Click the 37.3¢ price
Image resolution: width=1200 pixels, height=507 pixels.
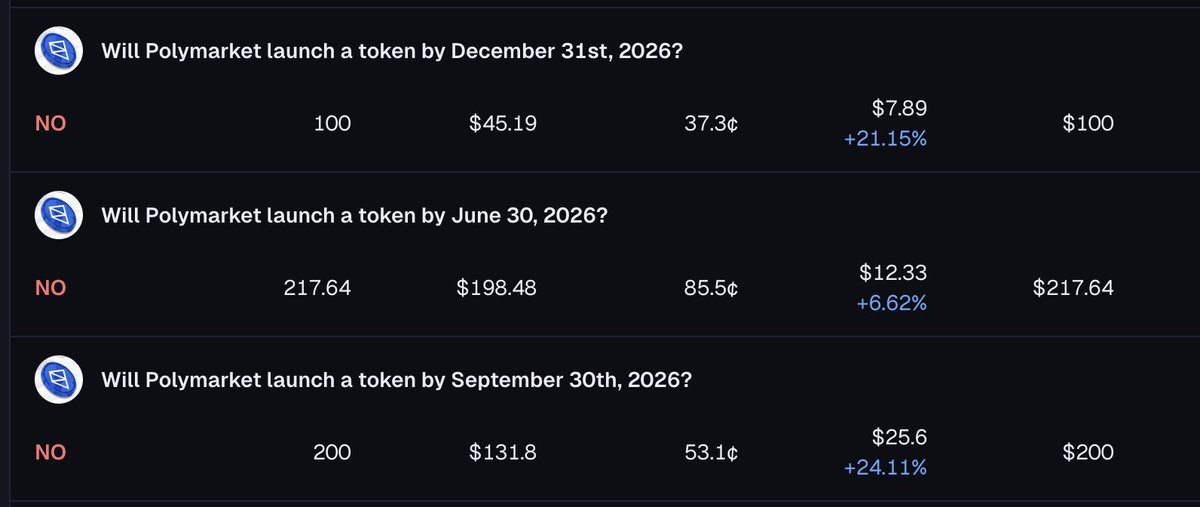click(711, 124)
